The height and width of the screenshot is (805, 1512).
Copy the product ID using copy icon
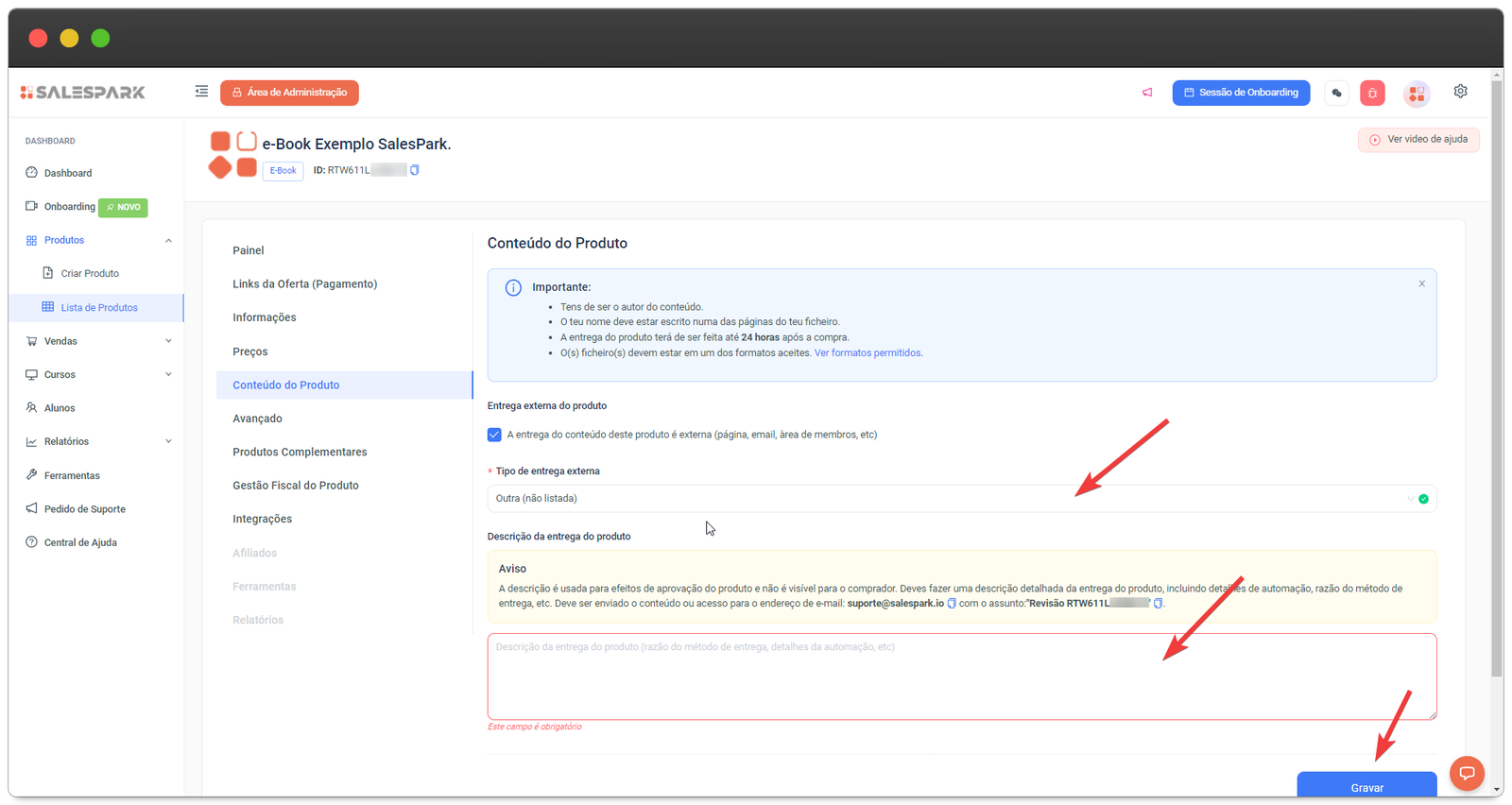(415, 170)
